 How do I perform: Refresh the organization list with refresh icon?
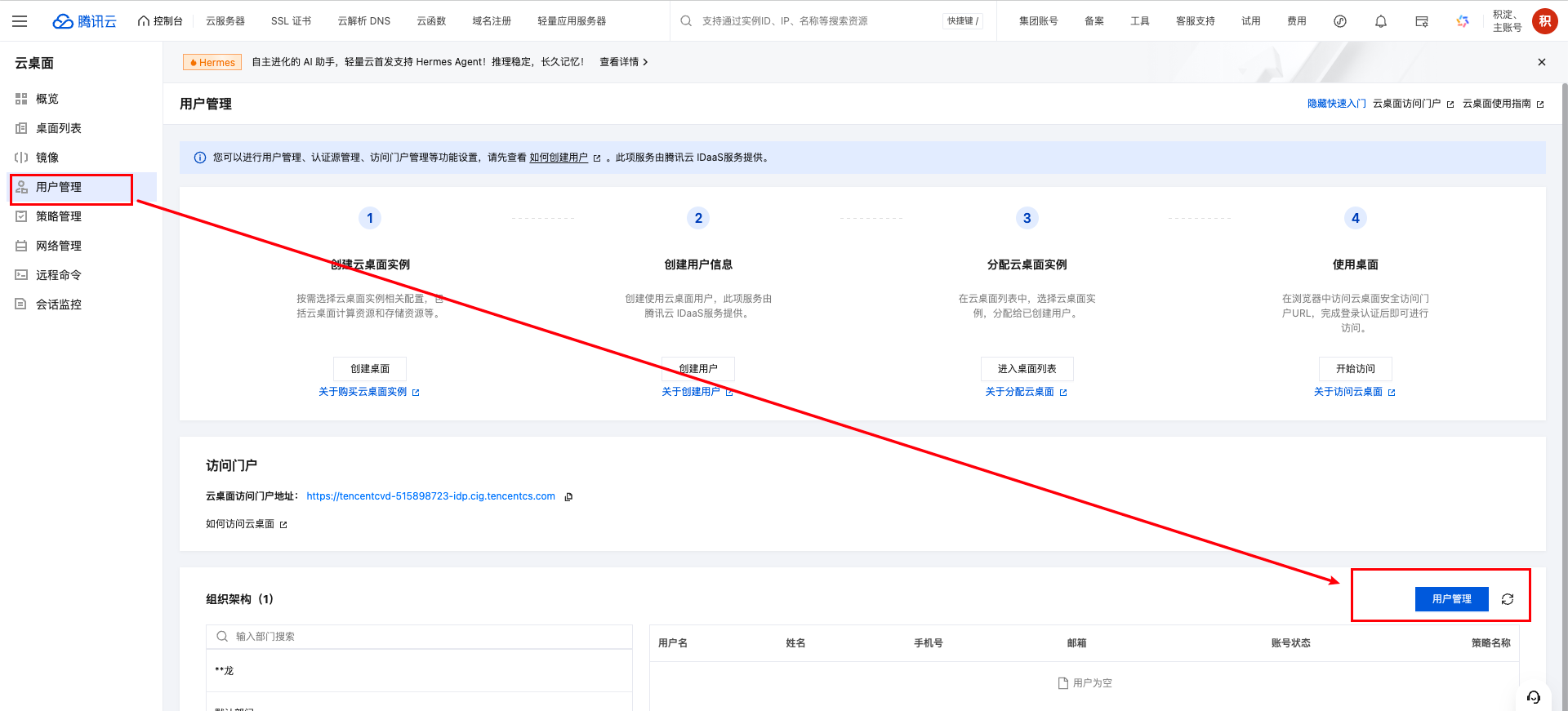tap(1508, 599)
